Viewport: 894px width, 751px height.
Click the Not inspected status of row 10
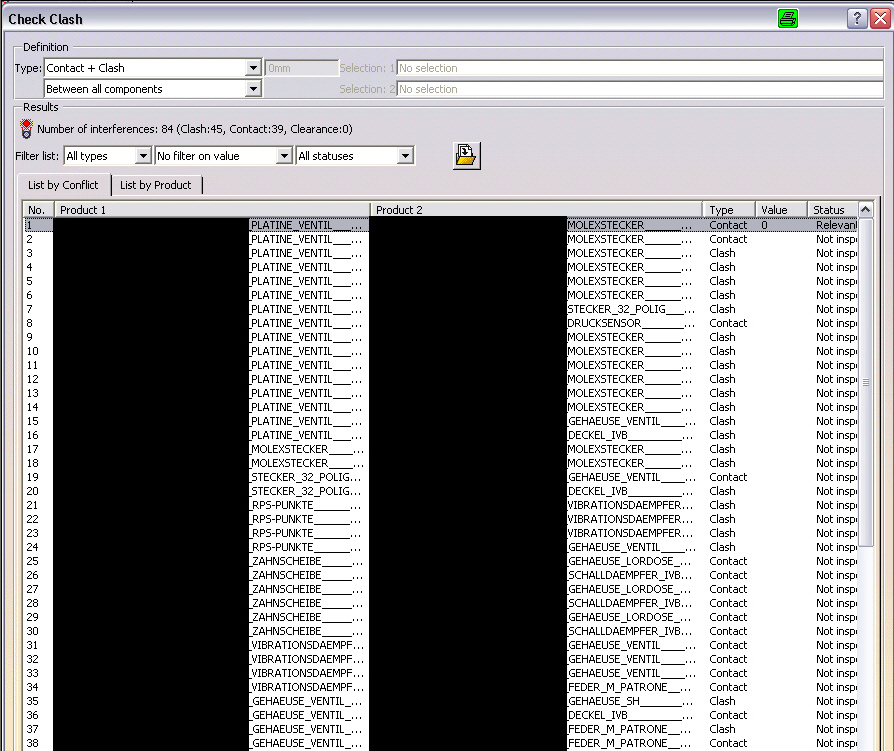point(836,351)
